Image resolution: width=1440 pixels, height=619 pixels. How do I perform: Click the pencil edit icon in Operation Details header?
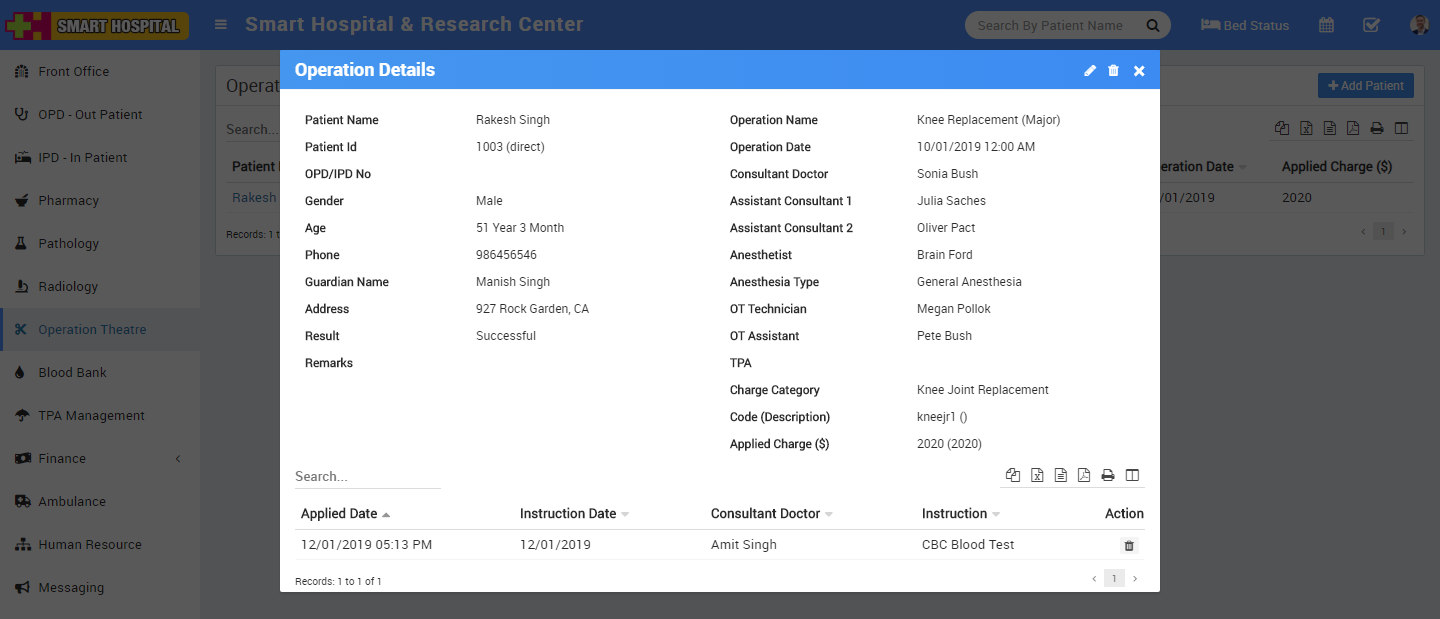1090,71
